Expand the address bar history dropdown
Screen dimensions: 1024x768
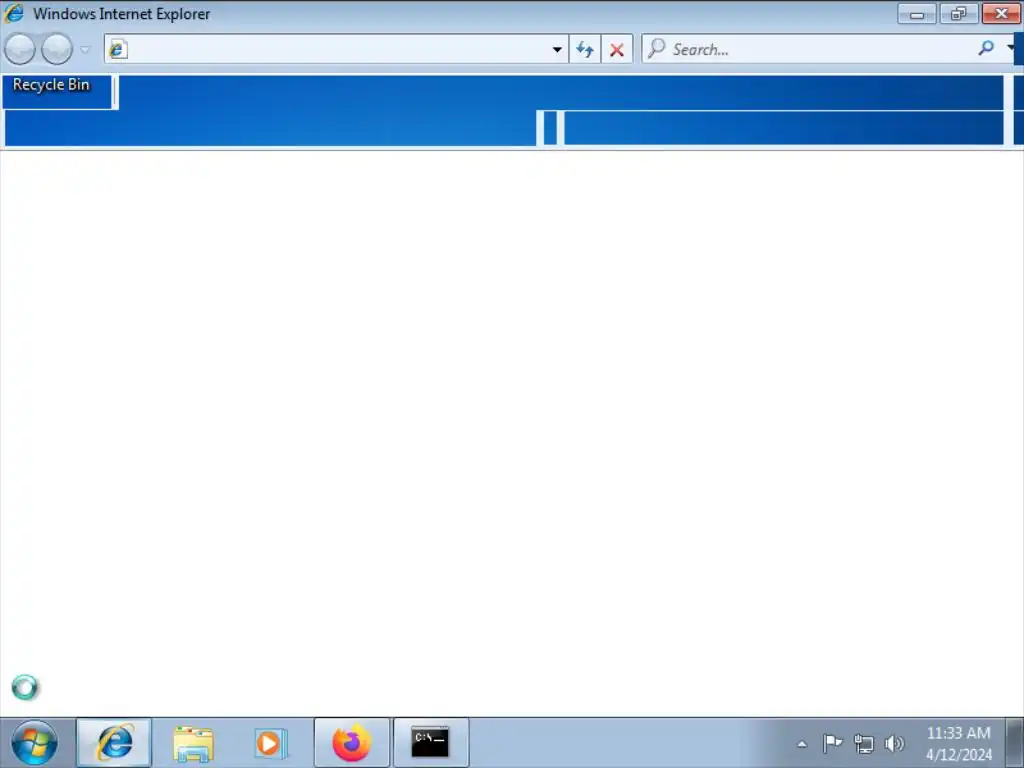[x=557, y=50]
